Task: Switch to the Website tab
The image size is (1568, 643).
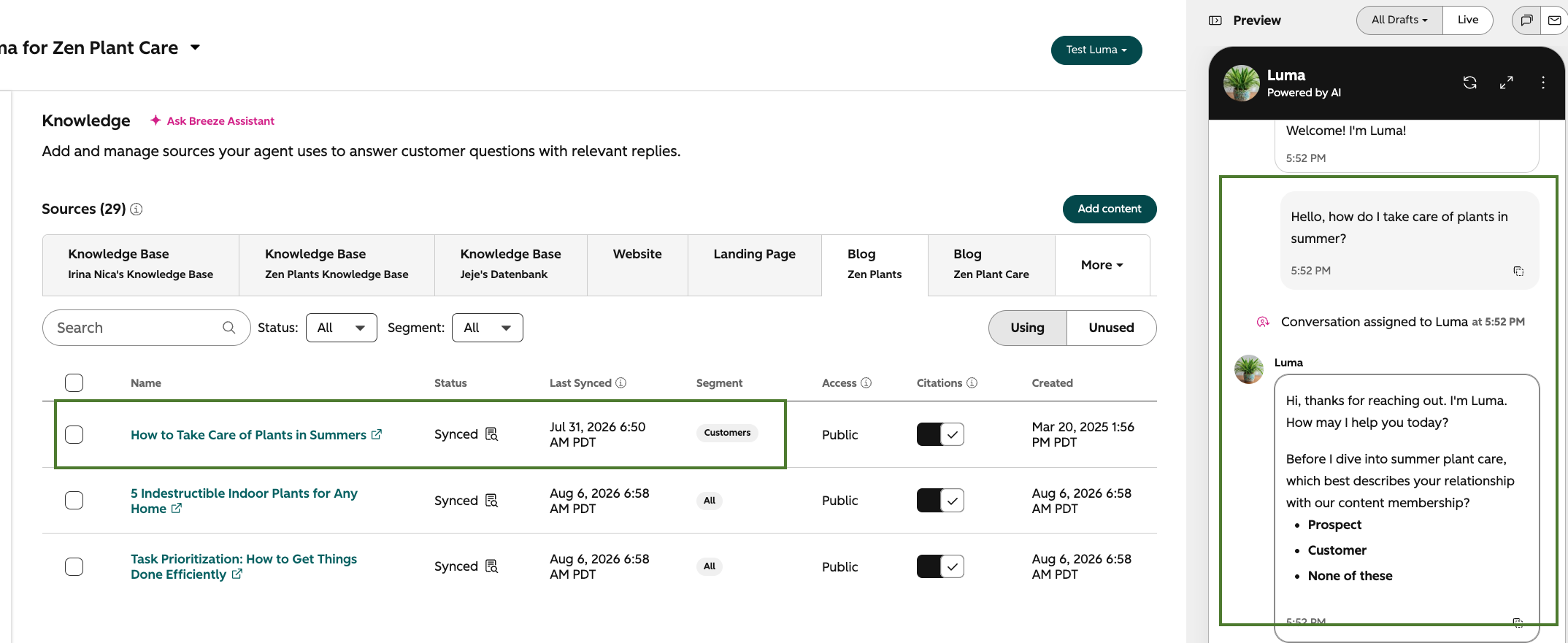Action: pyautogui.click(x=637, y=264)
